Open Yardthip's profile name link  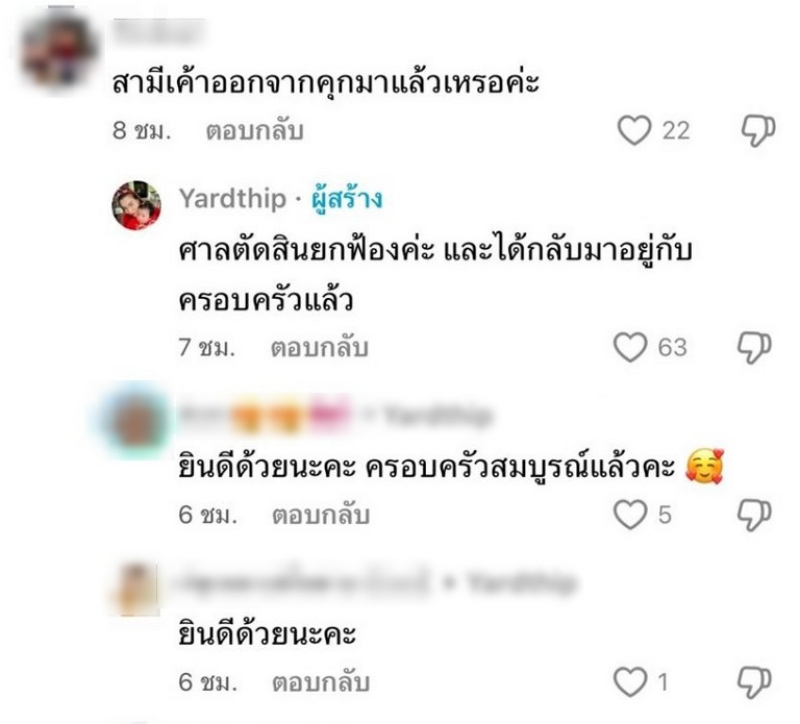tap(233, 198)
